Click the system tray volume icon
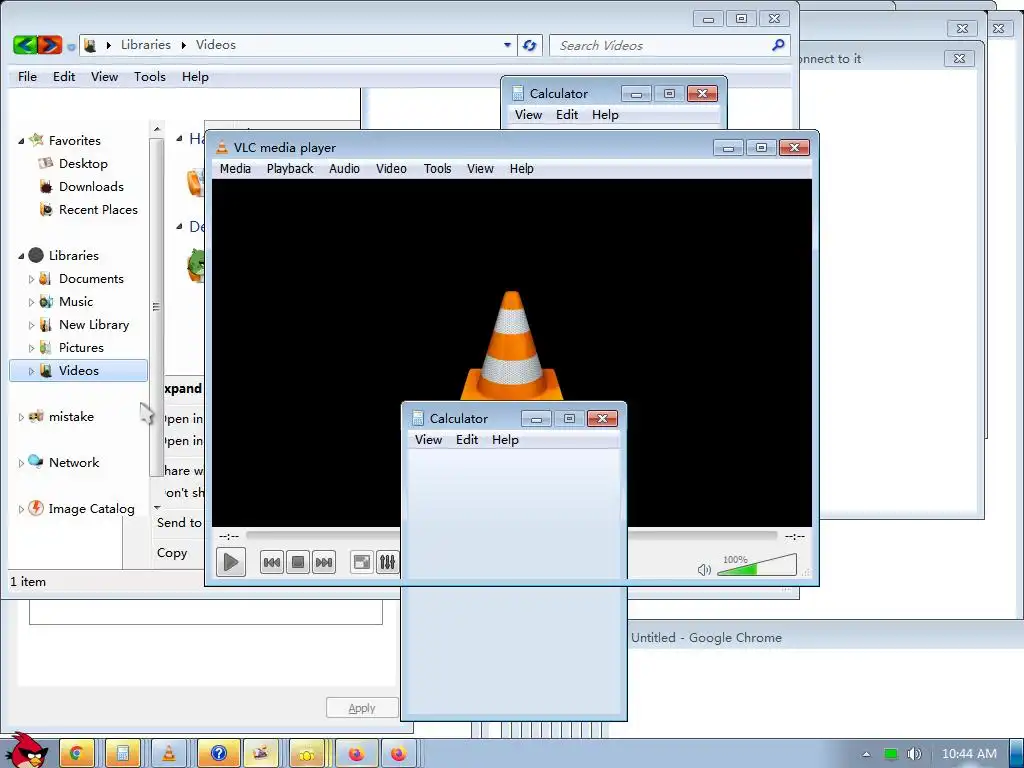The image size is (1024, 768). click(914, 754)
